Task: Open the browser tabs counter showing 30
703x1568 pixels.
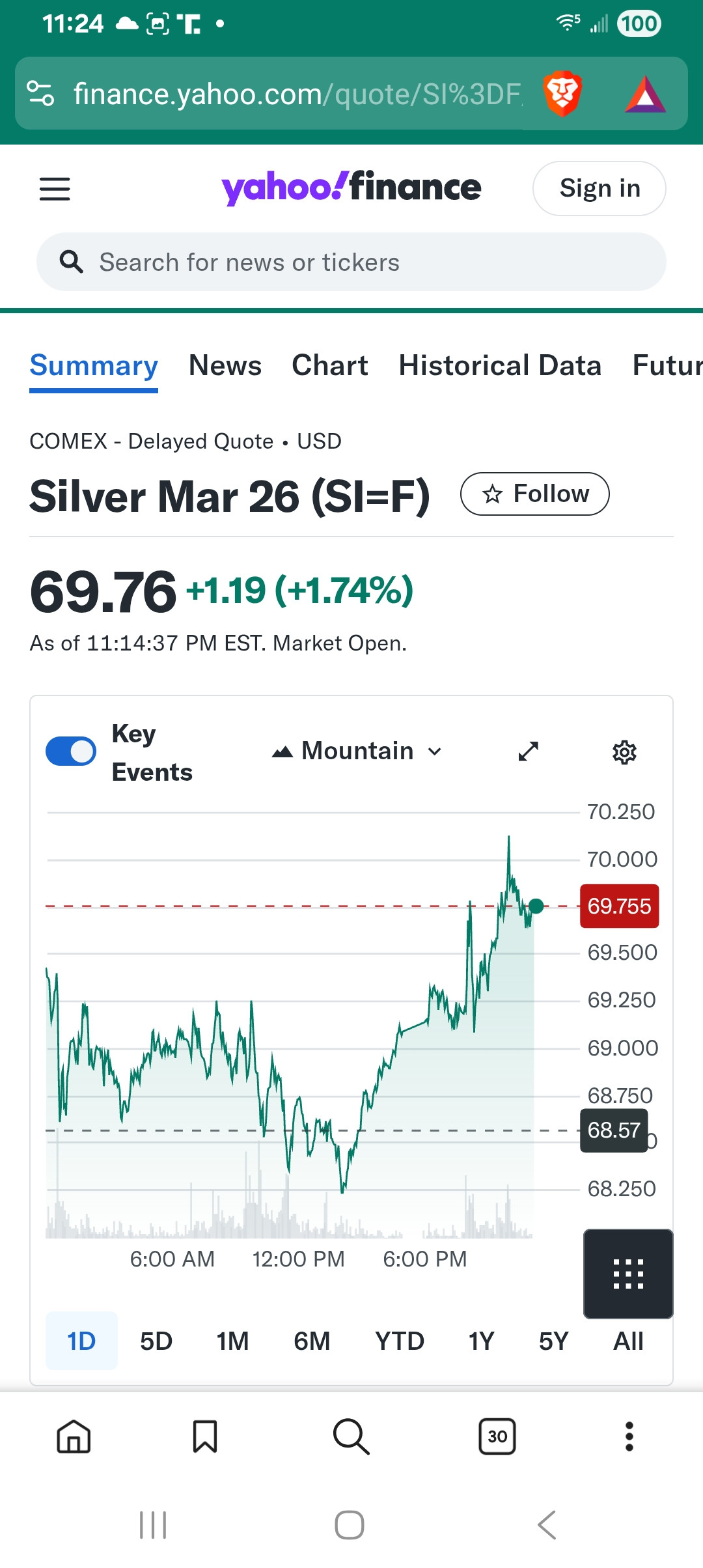Action: pyautogui.click(x=497, y=1436)
